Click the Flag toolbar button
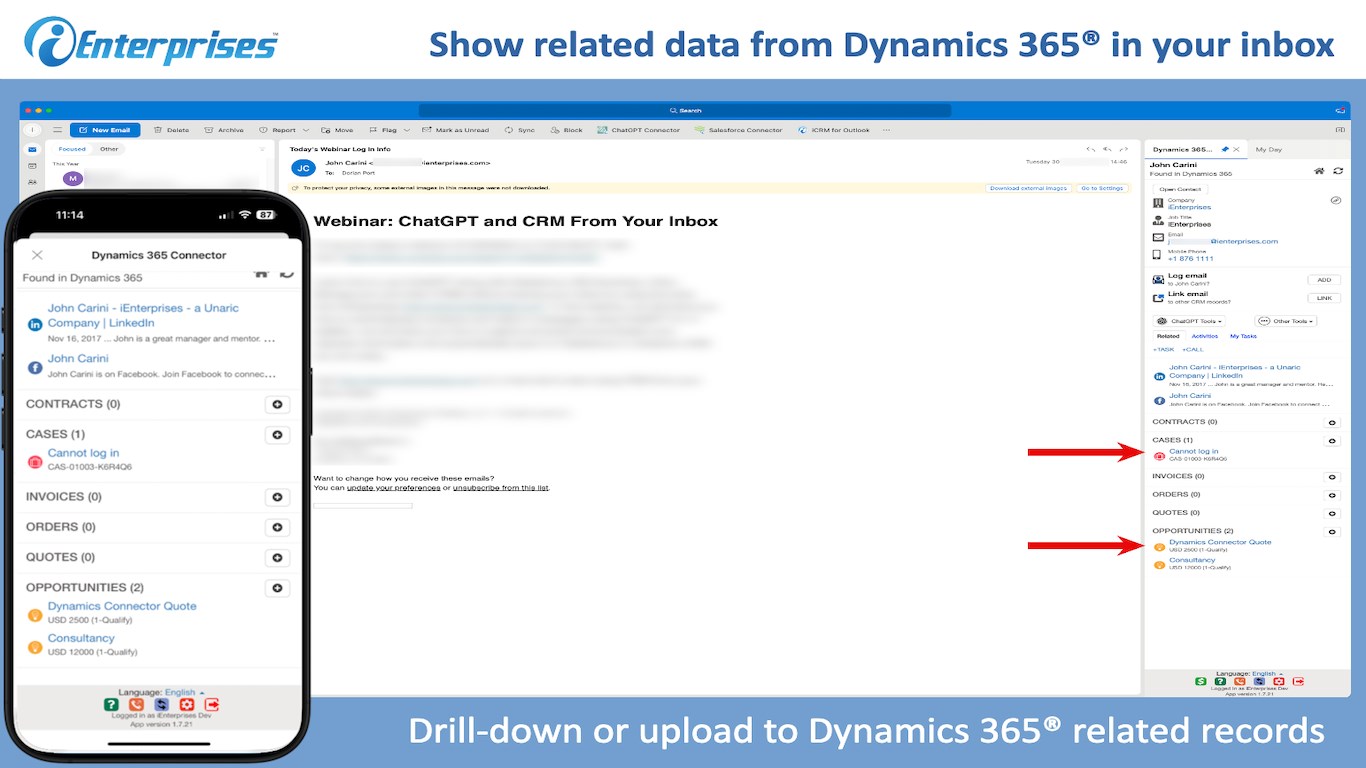1366x768 pixels. click(x=383, y=130)
